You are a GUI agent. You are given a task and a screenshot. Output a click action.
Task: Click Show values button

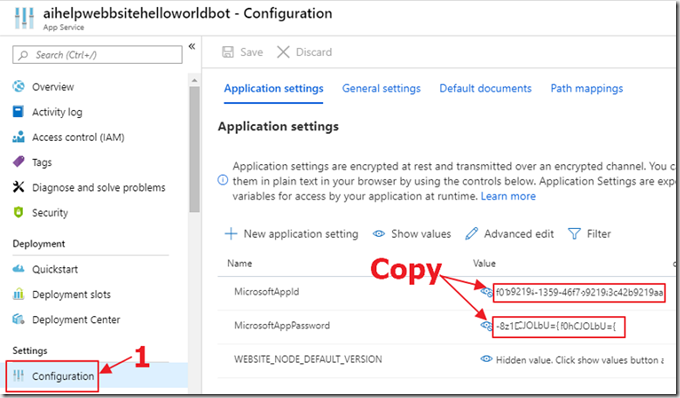[412, 234]
